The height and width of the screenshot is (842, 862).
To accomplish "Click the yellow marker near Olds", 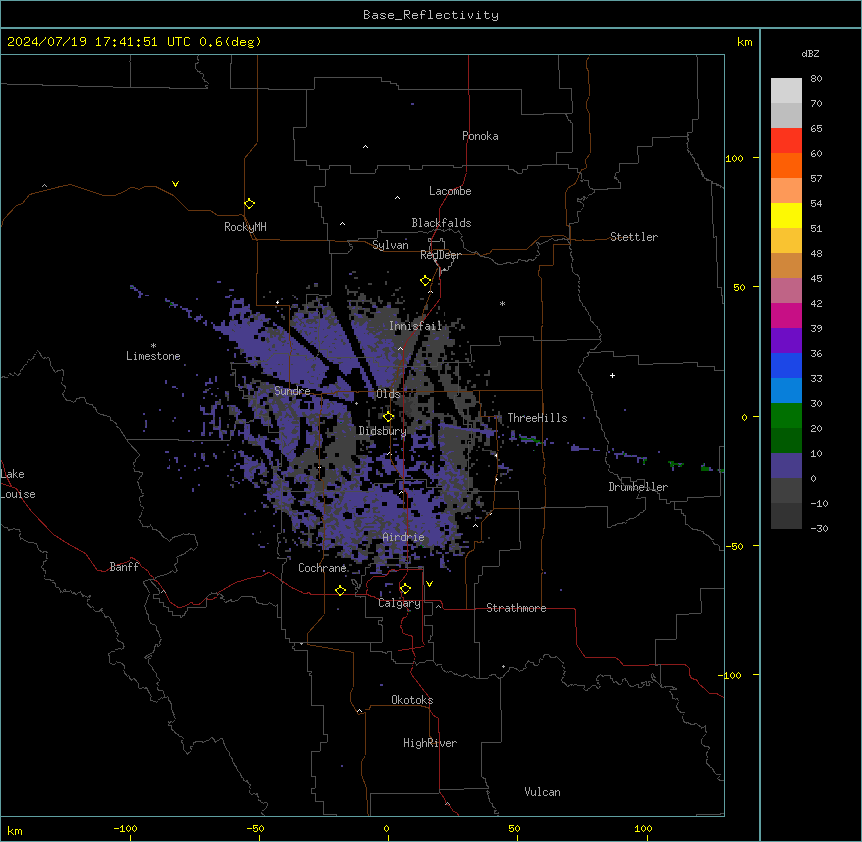I will click(x=389, y=416).
